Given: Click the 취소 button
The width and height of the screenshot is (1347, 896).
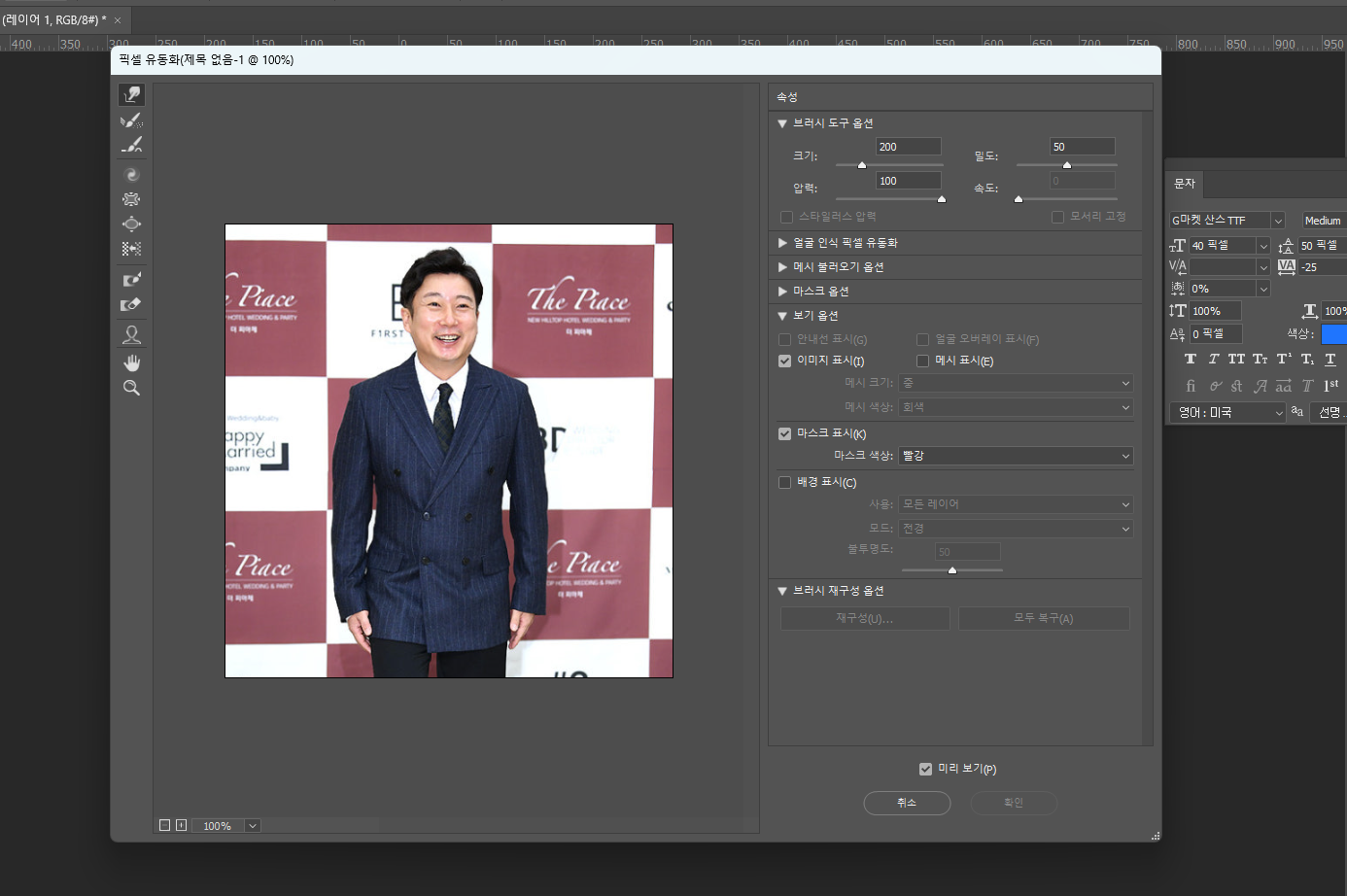Looking at the screenshot, I should point(907,803).
